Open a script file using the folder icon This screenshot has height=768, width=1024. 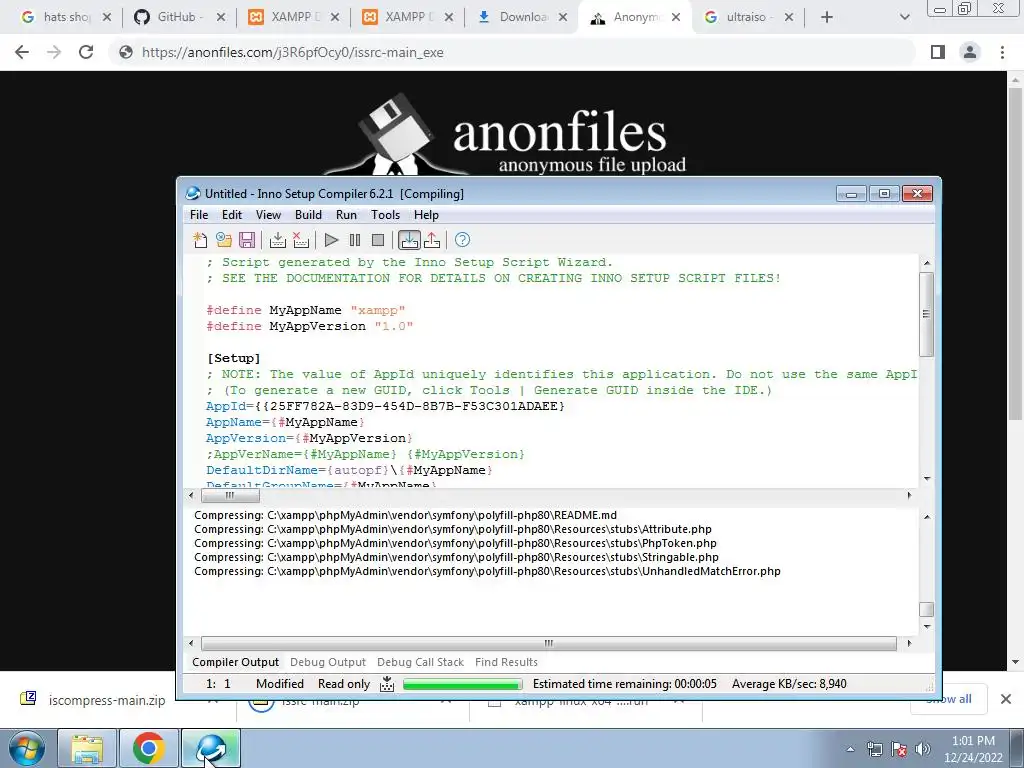[x=223, y=240]
